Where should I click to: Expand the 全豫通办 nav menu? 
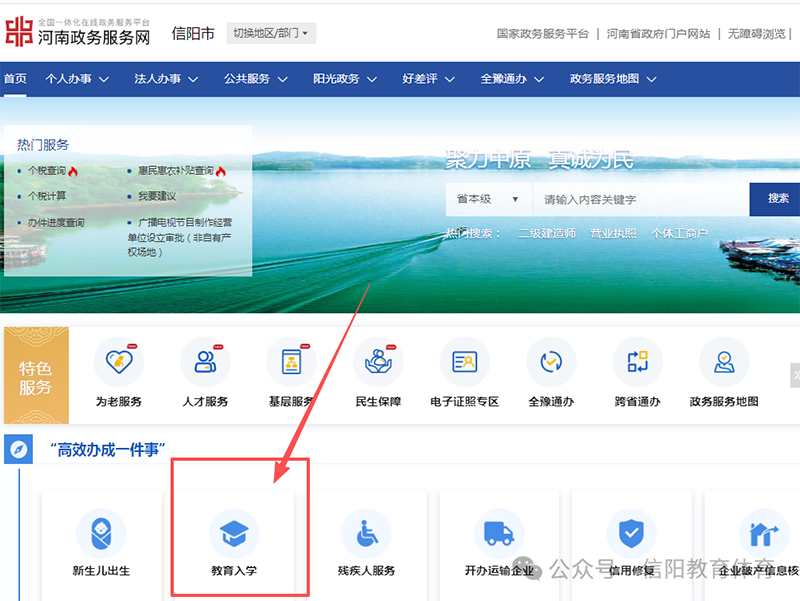(x=512, y=79)
